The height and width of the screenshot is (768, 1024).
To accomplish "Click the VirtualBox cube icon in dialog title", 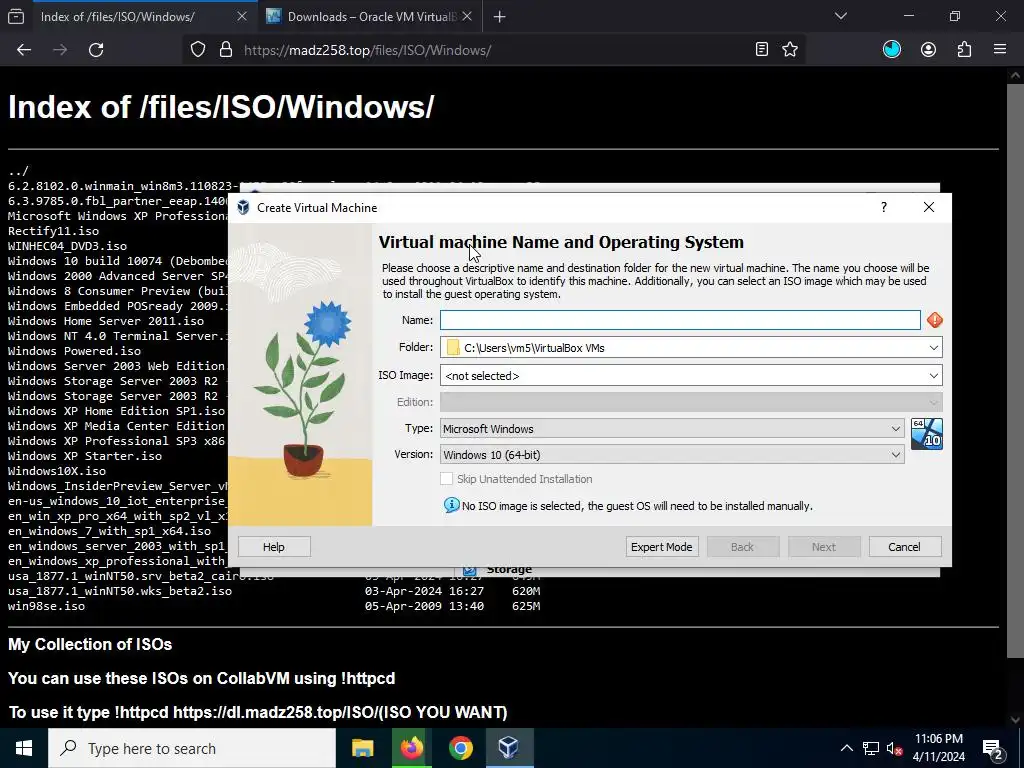I will (x=244, y=208).
